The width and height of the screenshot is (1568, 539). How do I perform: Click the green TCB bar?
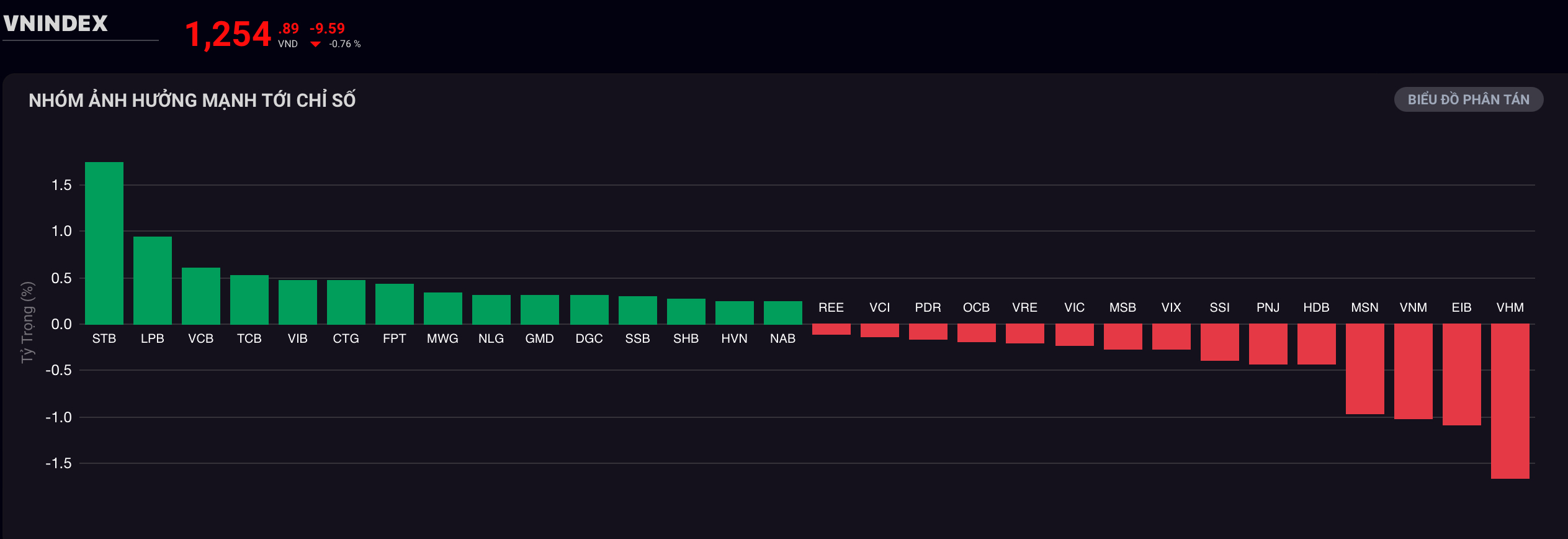[249, 299]
